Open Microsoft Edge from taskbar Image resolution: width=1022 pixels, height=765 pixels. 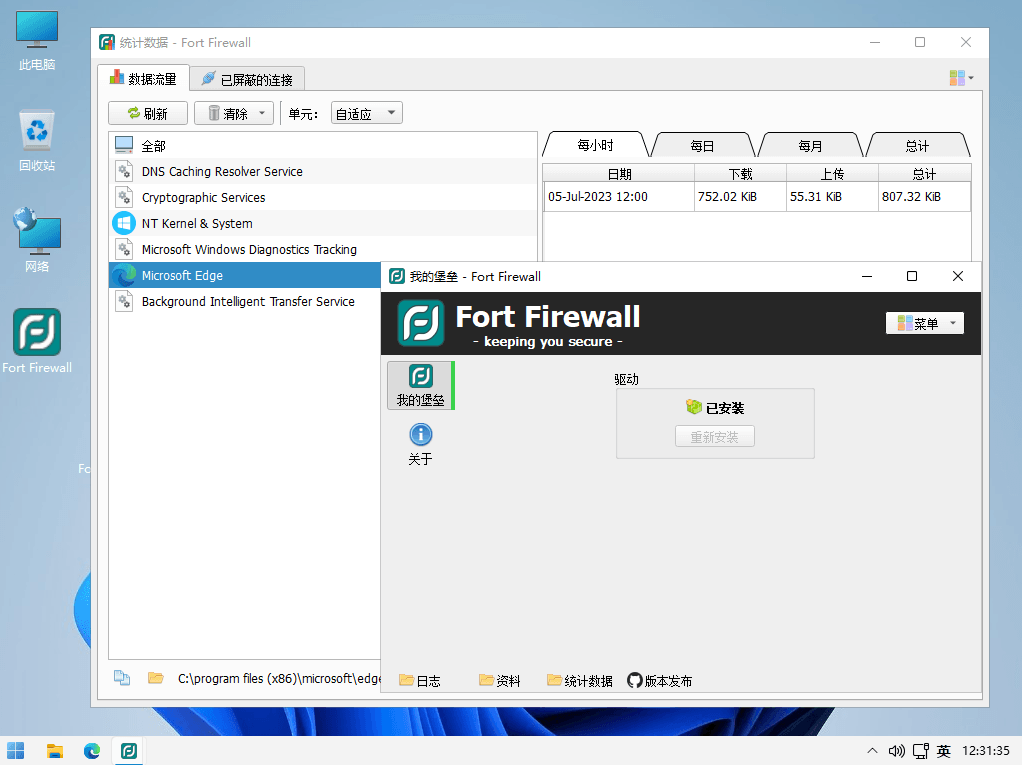92,751
